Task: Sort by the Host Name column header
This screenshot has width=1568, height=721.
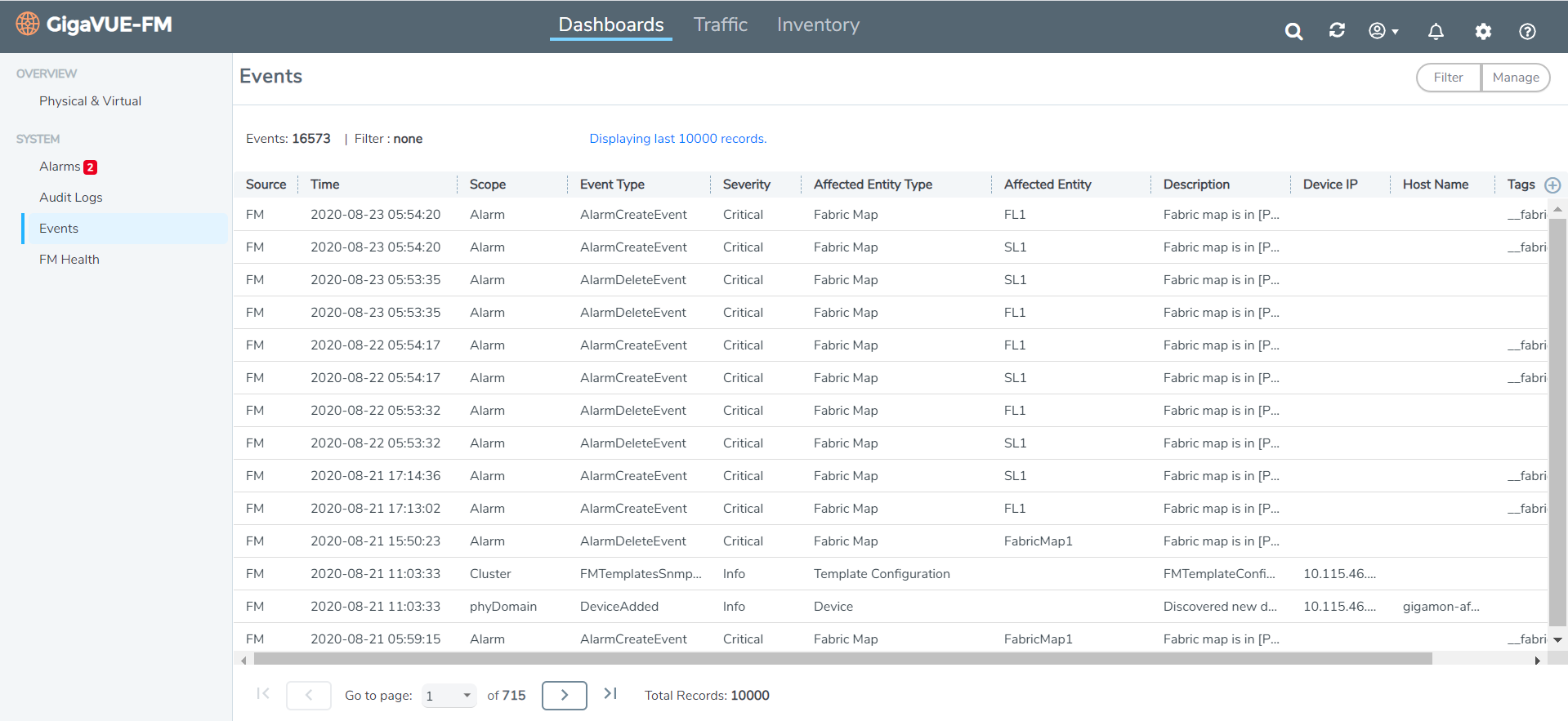Action: 1436,185
